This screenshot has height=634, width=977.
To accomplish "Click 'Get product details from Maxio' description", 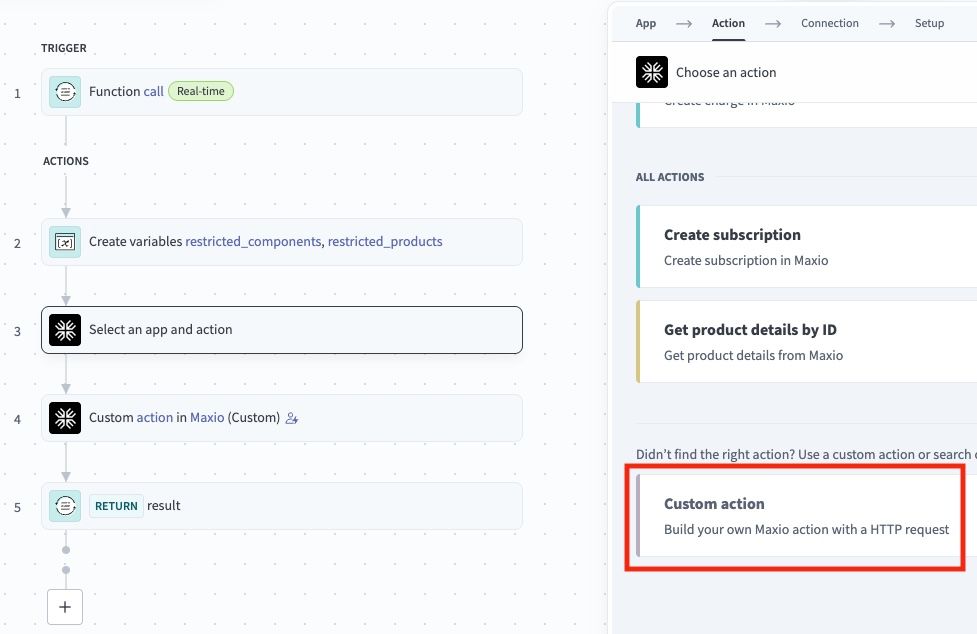I will (753, 356).
